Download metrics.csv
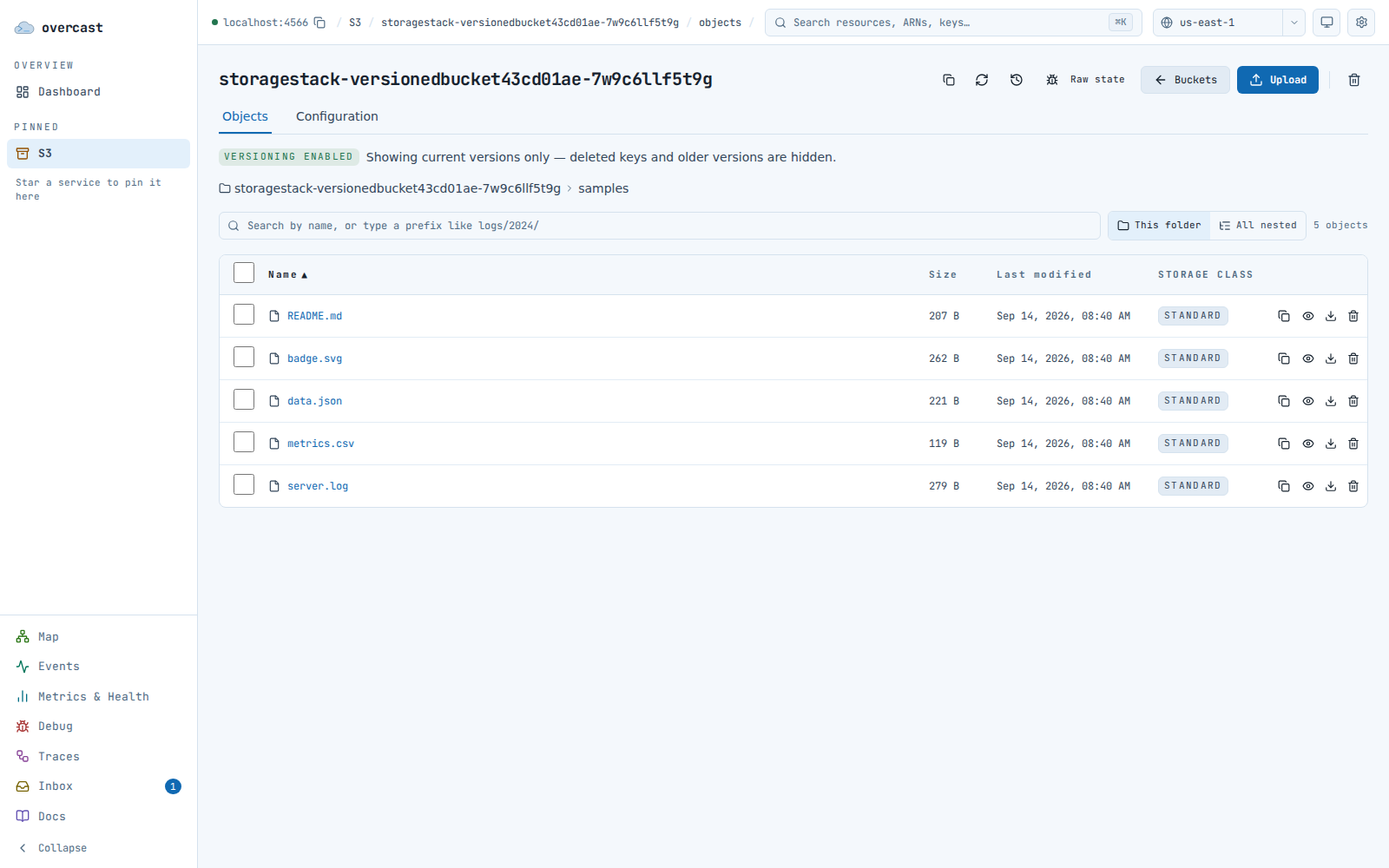 click(x=1331, y=444)
